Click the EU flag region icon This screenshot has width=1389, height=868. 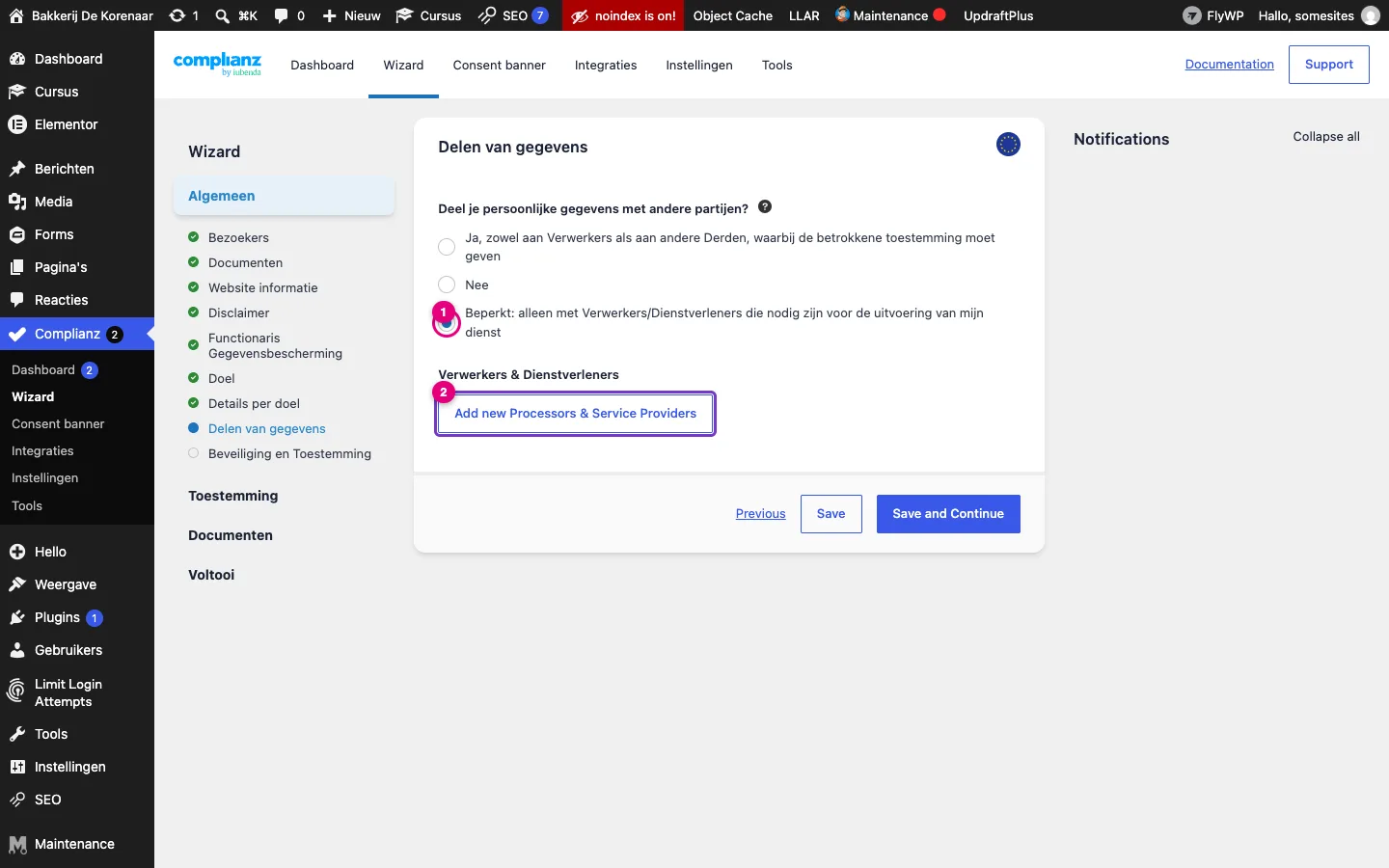tap(1008, 145)
